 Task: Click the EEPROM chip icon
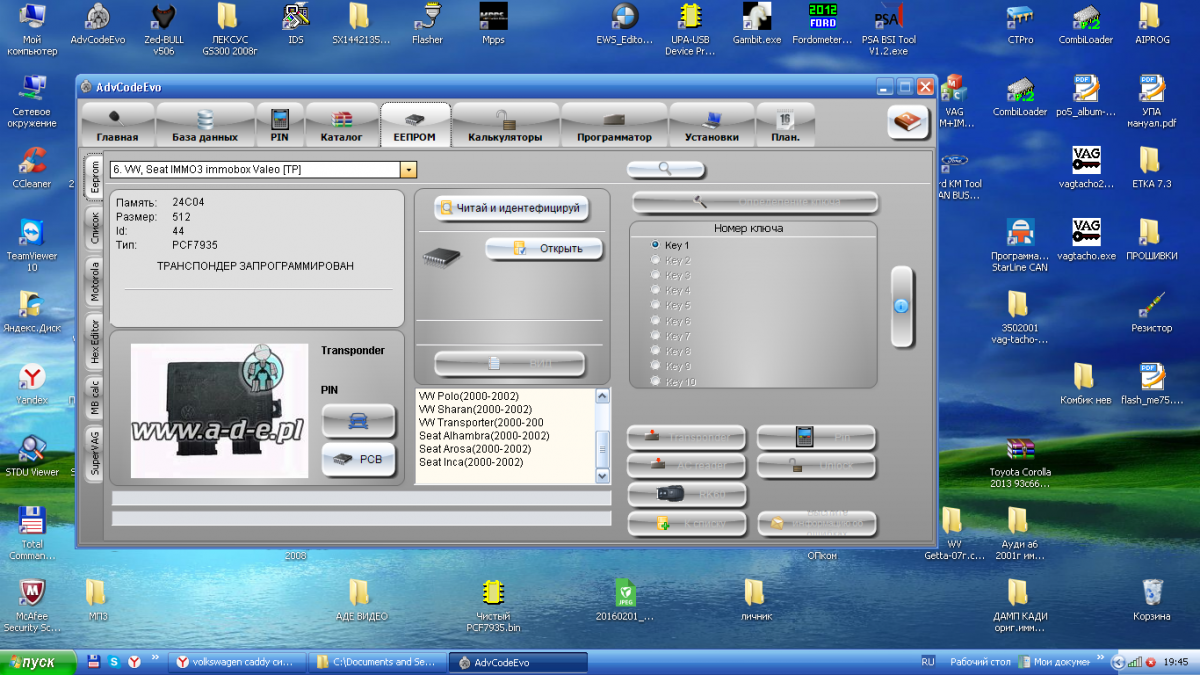tap(441, 257)
